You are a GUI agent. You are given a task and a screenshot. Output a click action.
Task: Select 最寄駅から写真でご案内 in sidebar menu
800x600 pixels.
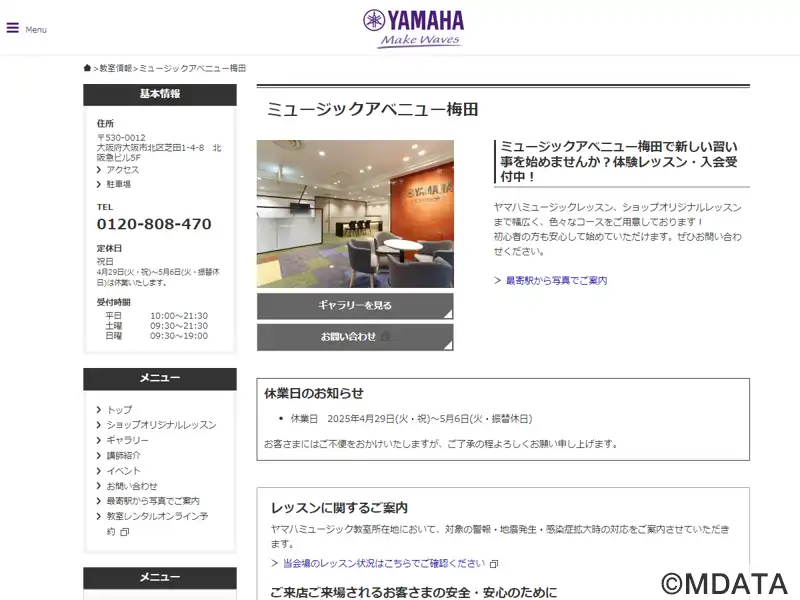pyautogui.click(x=153, y=501)
